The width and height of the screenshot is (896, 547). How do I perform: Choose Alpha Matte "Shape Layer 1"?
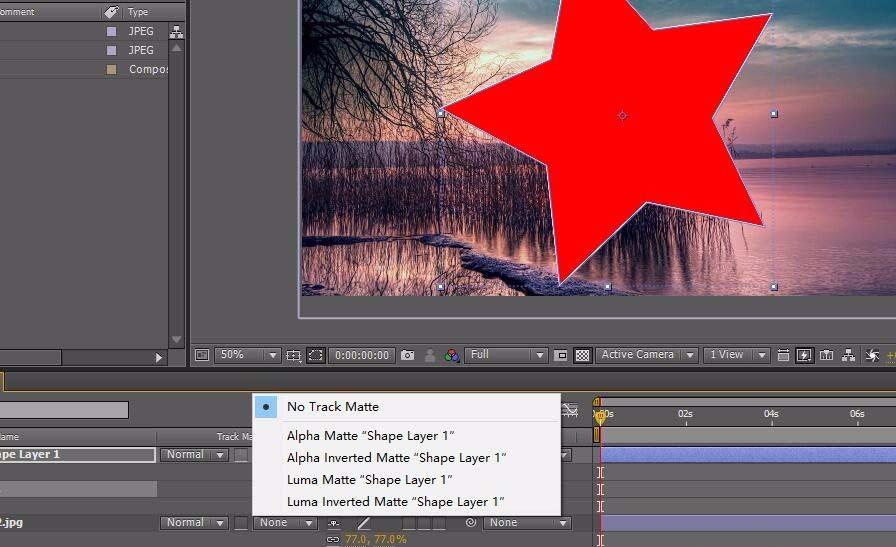coord(370,436)
